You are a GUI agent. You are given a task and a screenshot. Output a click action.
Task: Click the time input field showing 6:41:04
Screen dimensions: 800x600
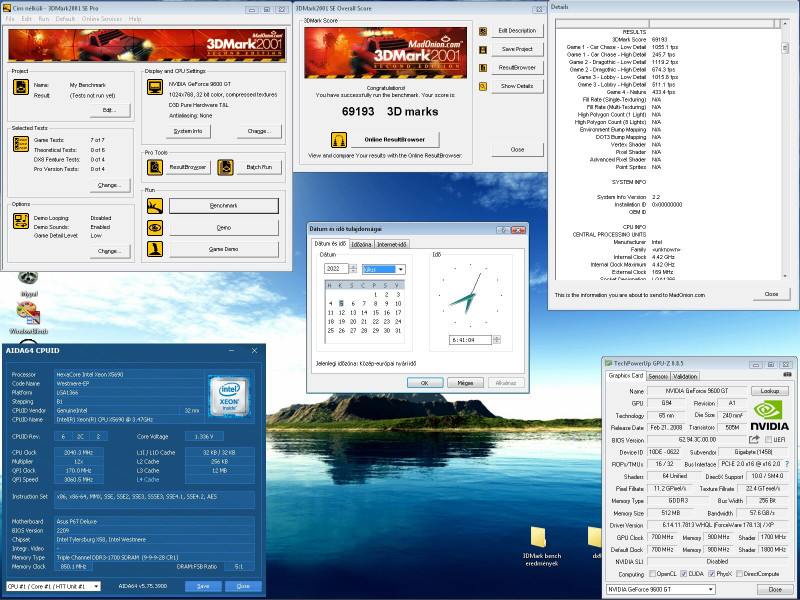click(468, 340)
